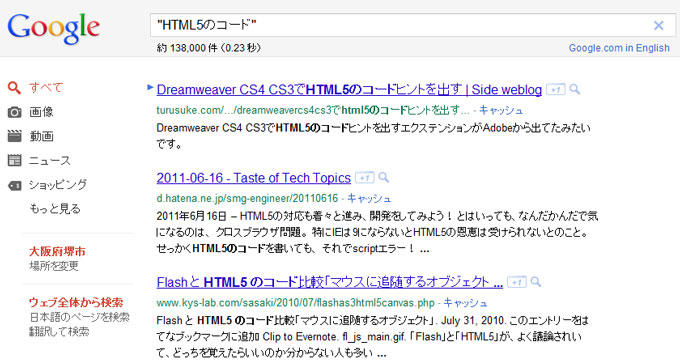Click preview magnifier beside Taste of Tech Topics
680x361 pixels.
[383, 177]
